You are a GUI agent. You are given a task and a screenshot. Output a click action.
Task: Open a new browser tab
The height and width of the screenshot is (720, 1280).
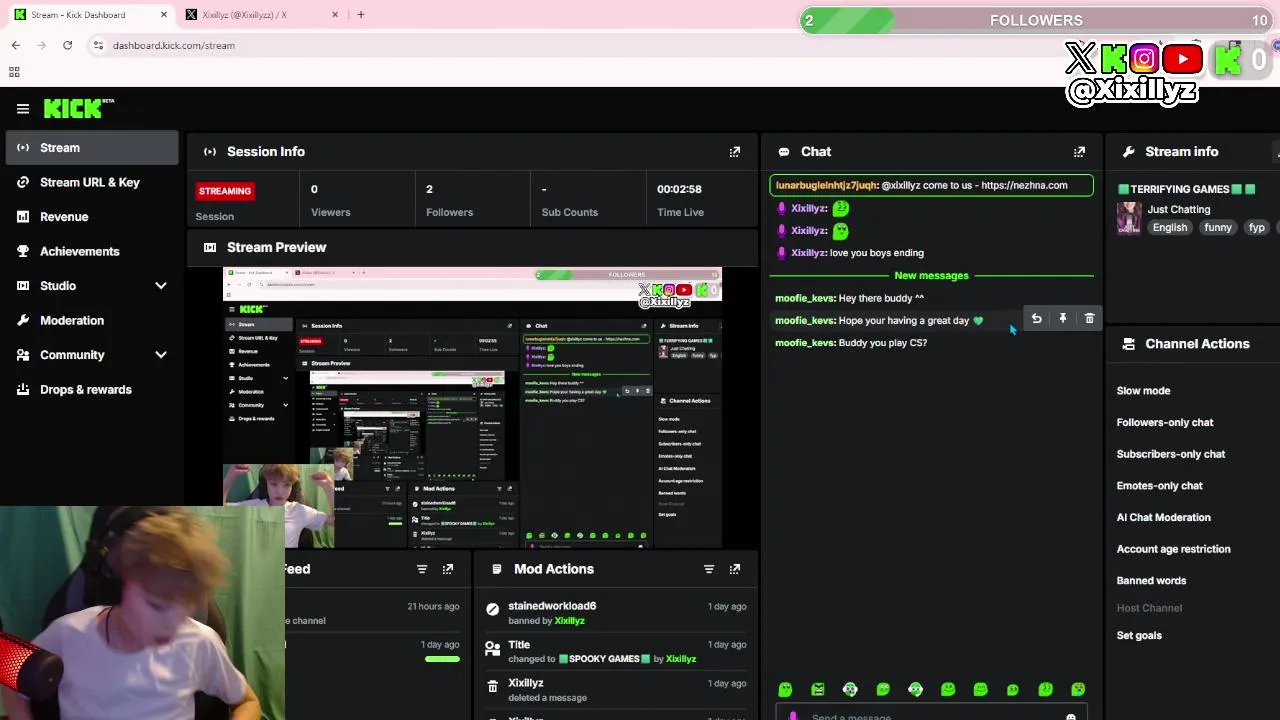pyautogui.click(x=361, y=15)
